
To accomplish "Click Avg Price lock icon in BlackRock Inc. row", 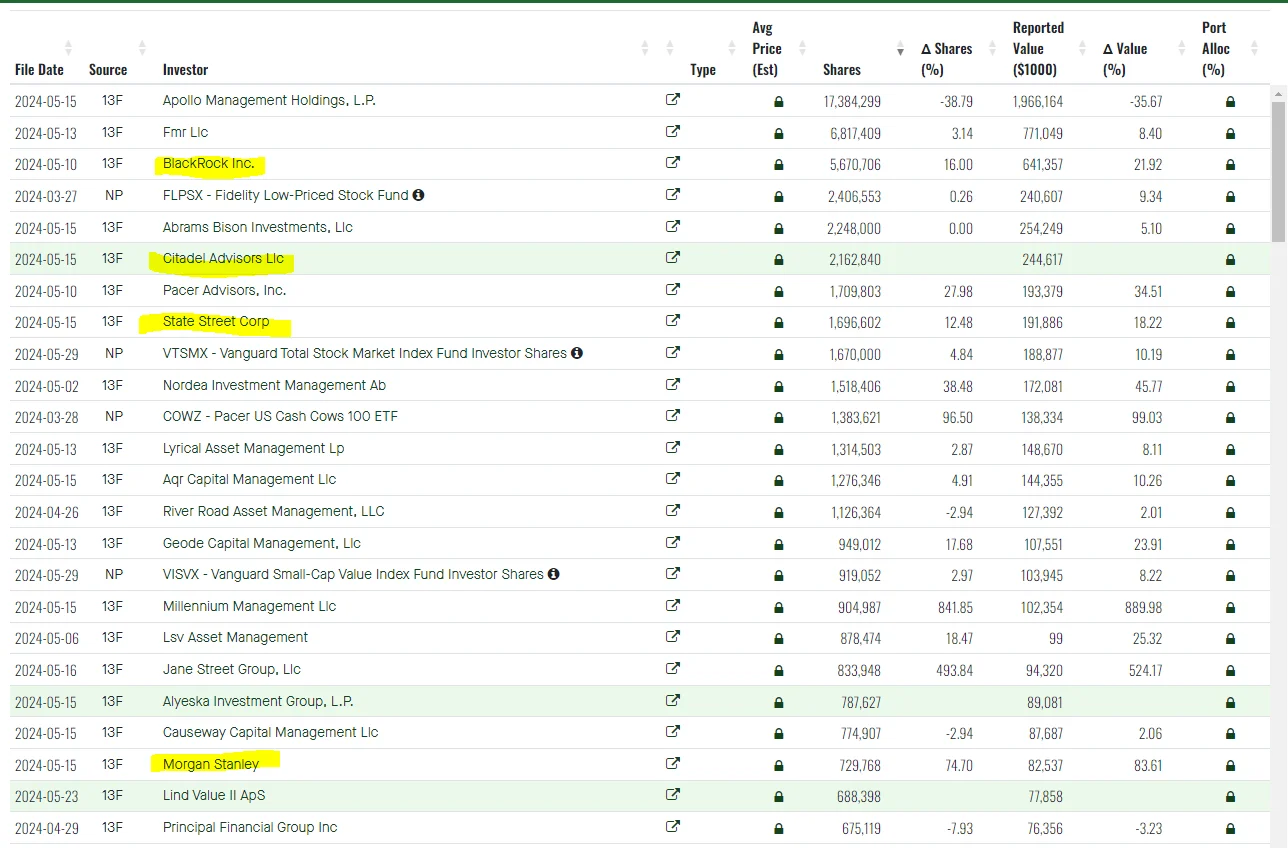I will [779, 164].
